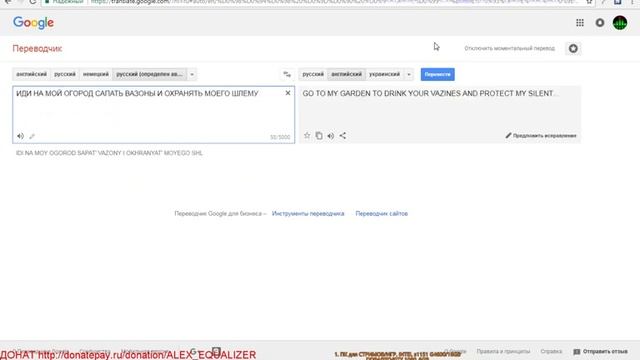Open the Google account avatar menu
Screen dimensions: 640x360
tap(620, 23)
